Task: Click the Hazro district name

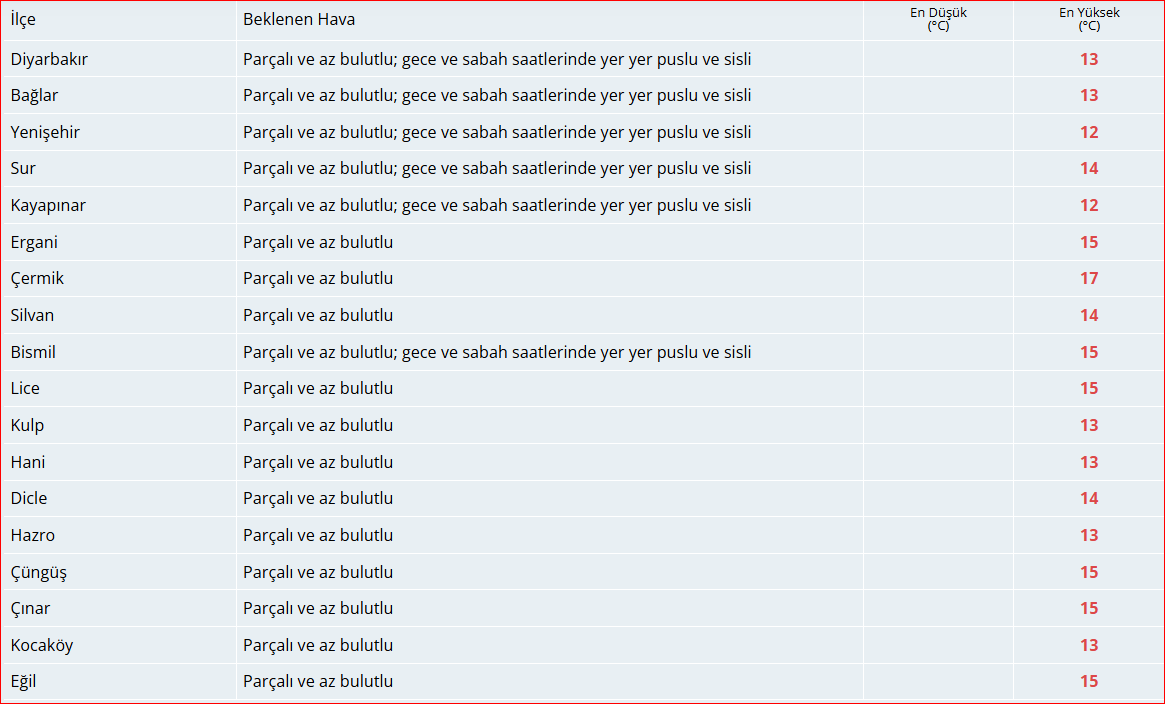Action: (x=33, y=535)
